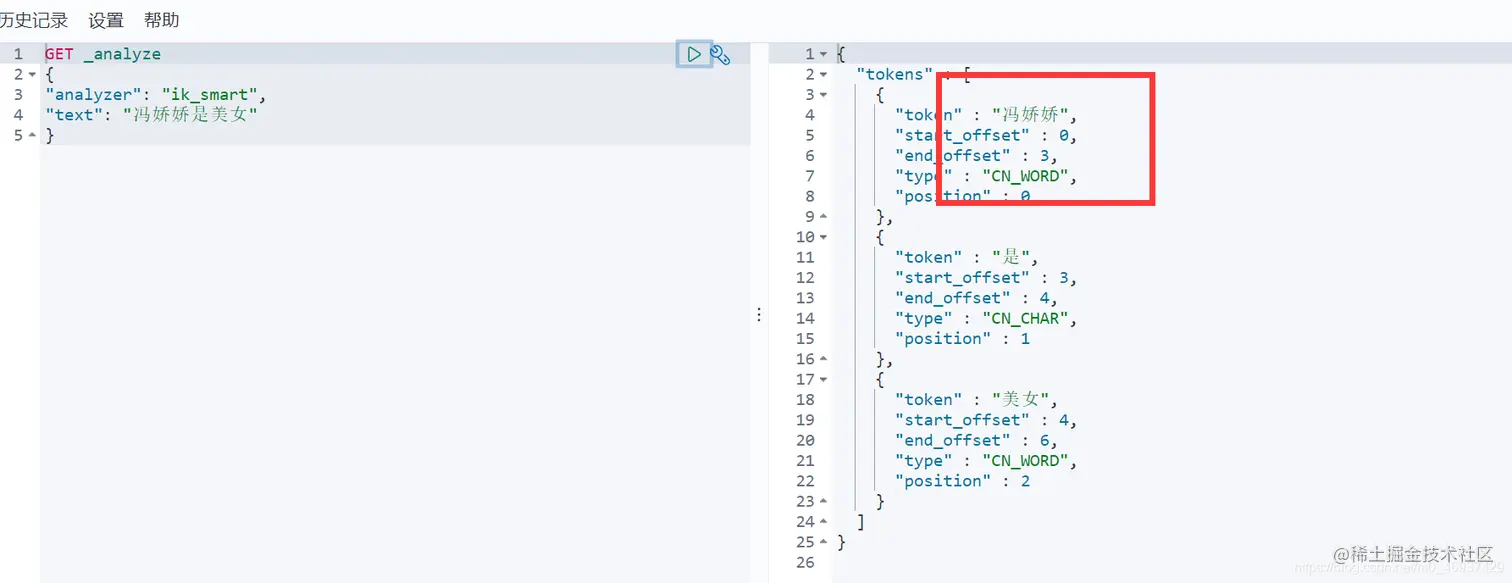1512x583 pixels.
Task: Collapse the request body at editor line 2
Action: click(x=32, y=75)
